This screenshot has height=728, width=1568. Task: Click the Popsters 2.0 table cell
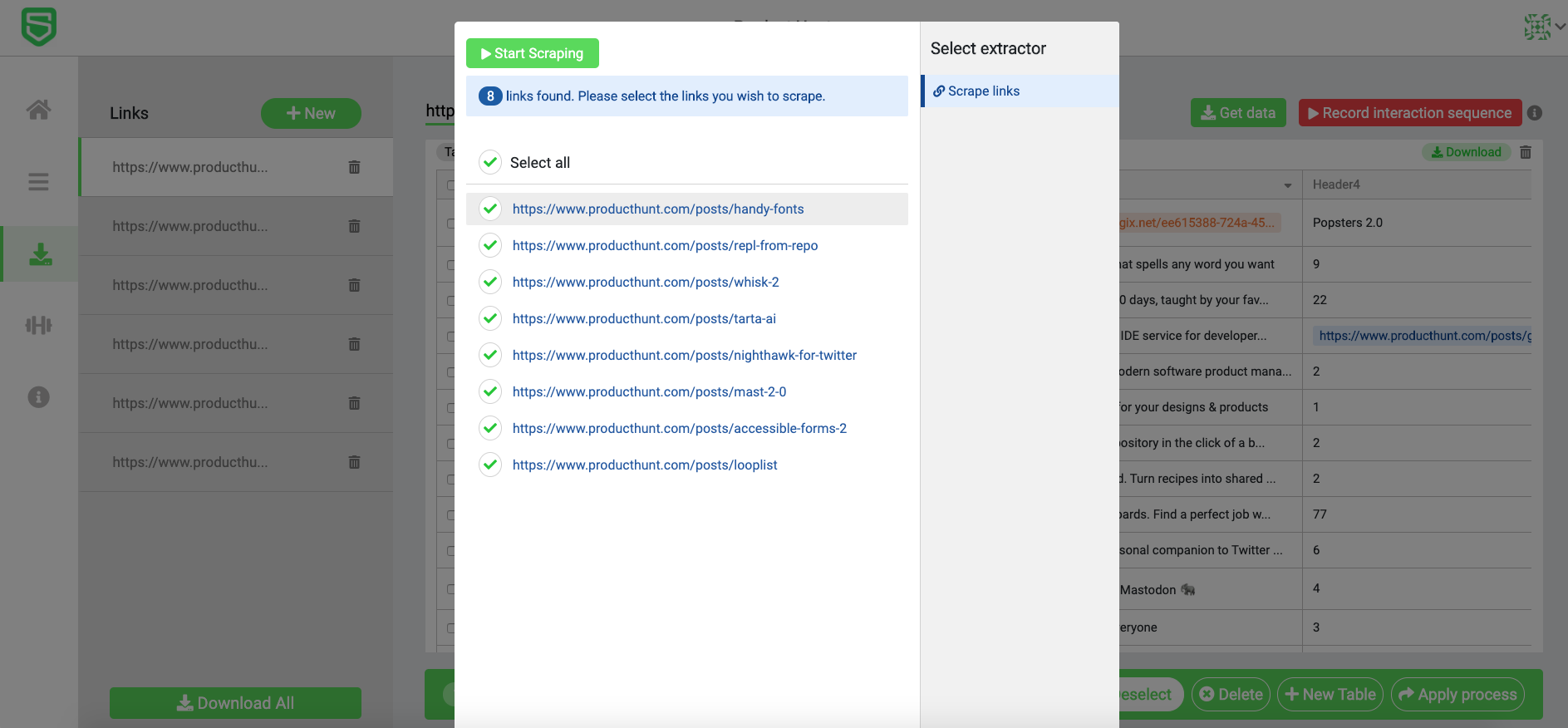pyautogui.click(x=1416, y=223)
